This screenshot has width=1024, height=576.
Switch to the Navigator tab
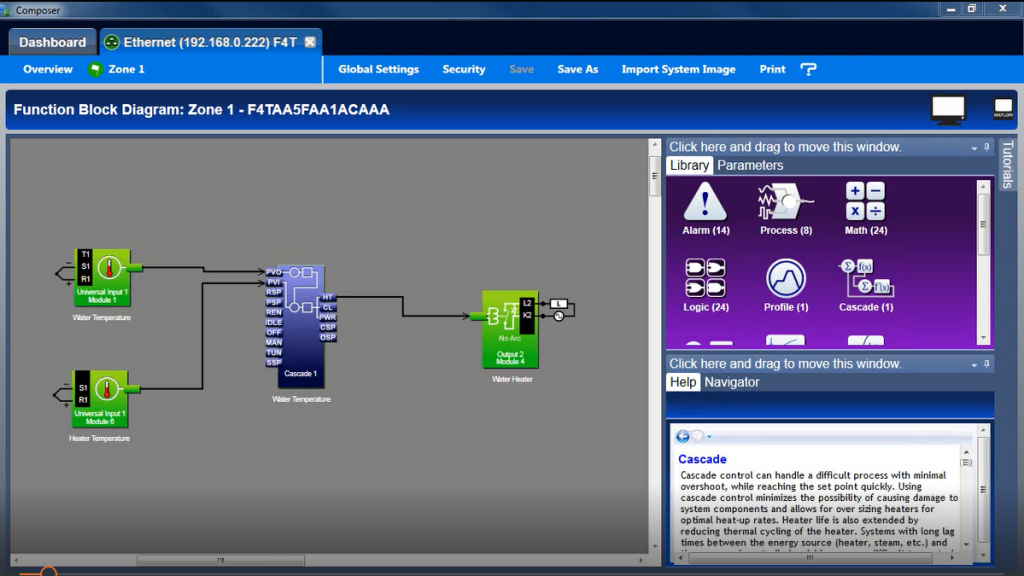coord(732,382)
